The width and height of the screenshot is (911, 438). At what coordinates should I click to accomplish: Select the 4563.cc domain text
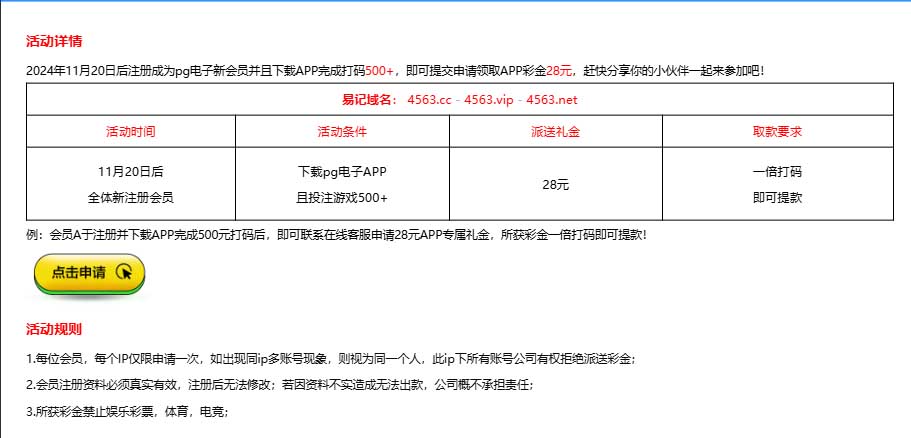tap(428, 100)
